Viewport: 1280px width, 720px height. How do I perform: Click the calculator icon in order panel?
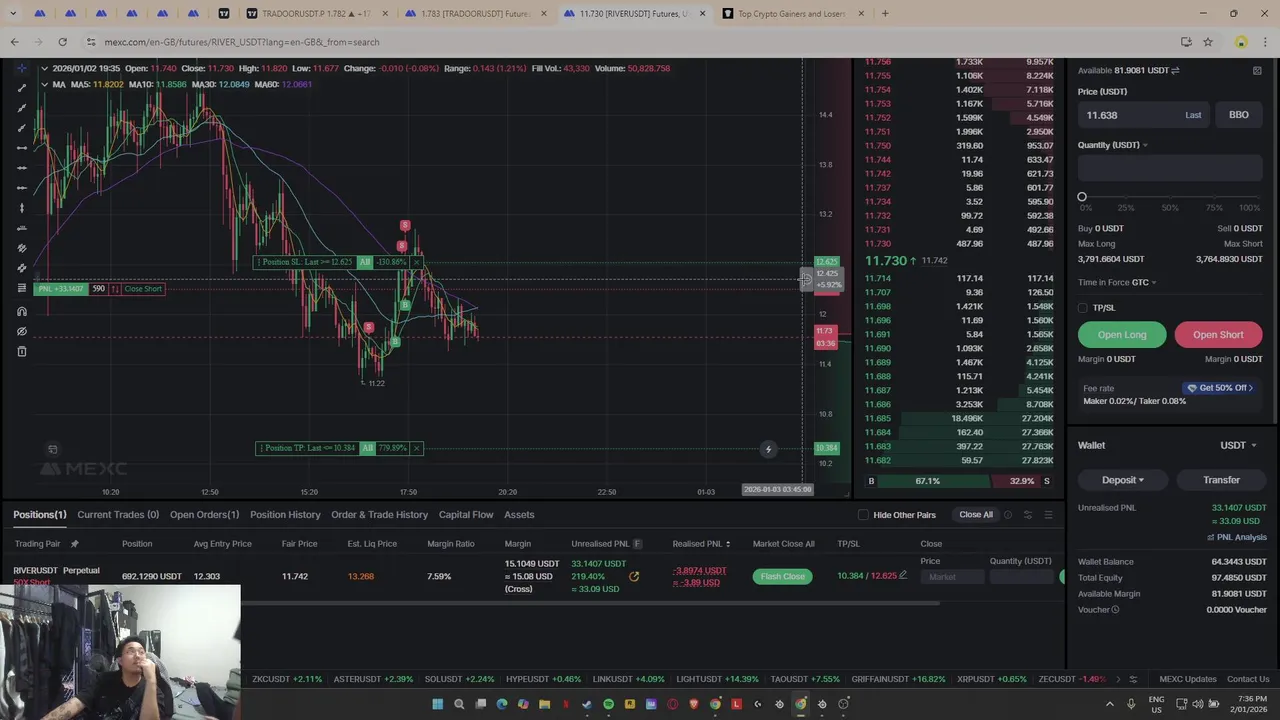[1257, 70]
